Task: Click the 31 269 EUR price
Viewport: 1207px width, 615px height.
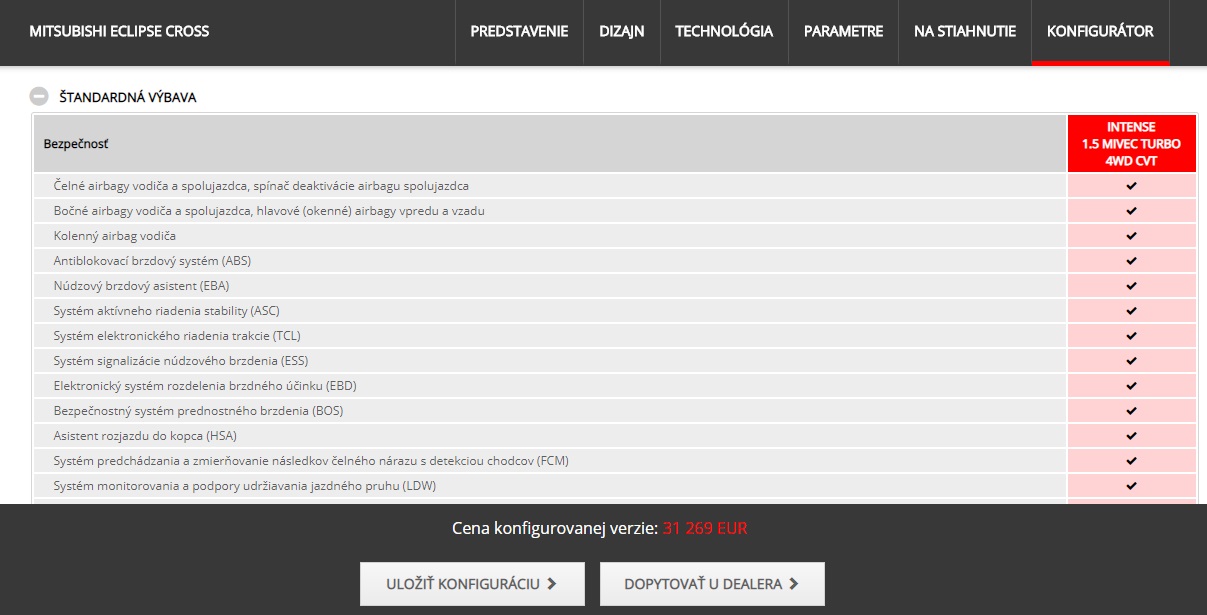Action: click(x=705, y=528)
